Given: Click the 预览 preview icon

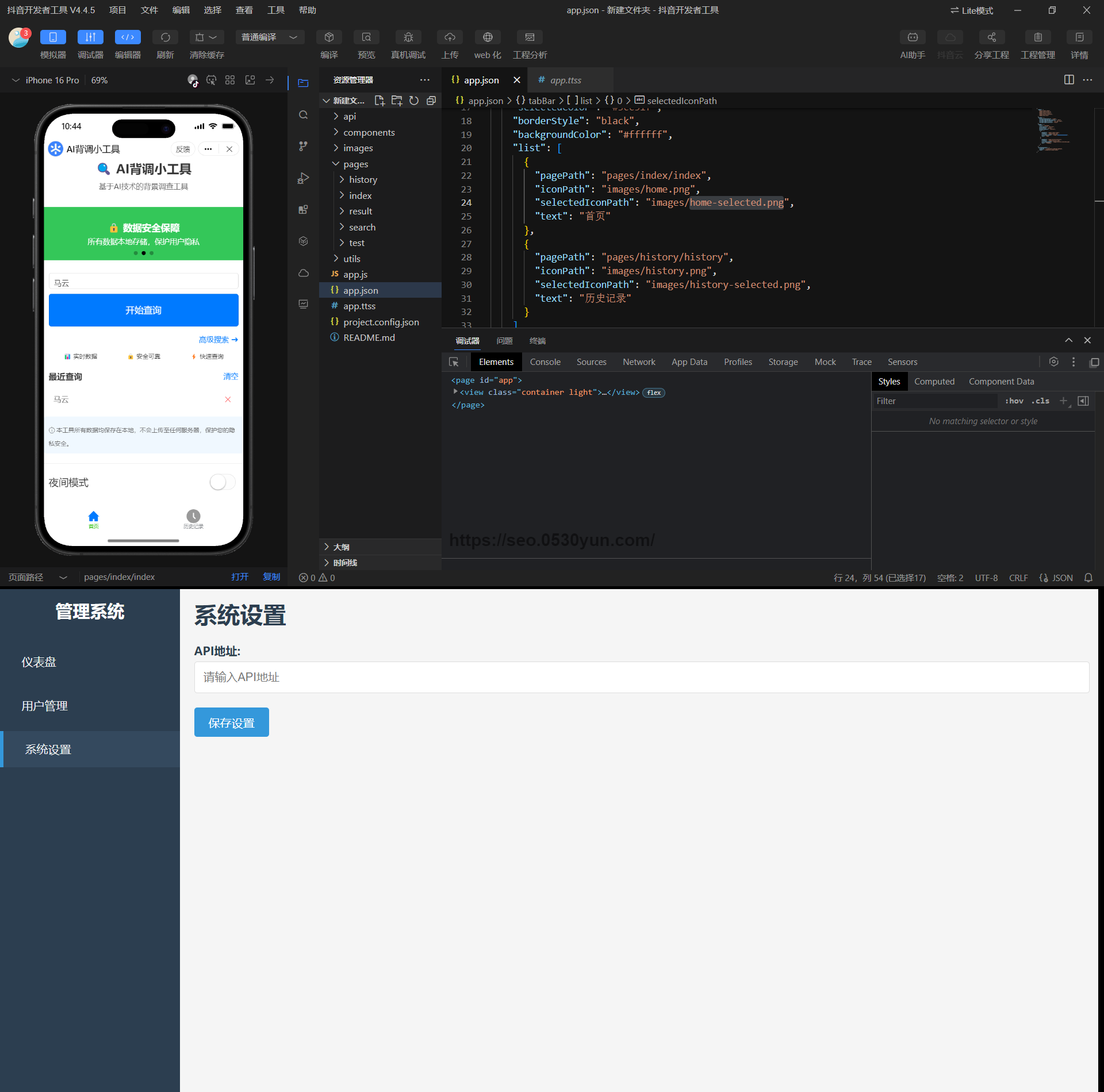Looking at the screenshot, I should click(x=366, y=37).
